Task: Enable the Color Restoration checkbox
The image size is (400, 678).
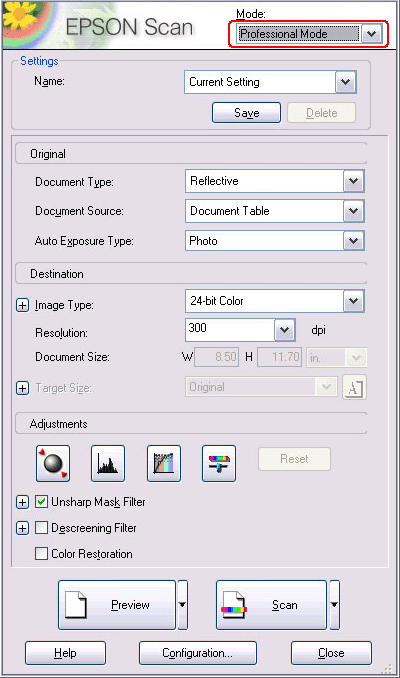Action: click(x=42, y=553)
